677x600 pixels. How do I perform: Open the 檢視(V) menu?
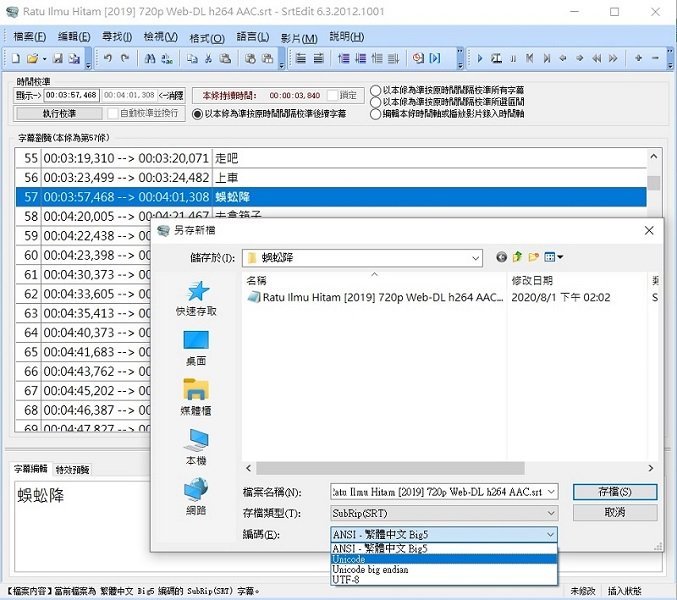click(x=161, y=37)
